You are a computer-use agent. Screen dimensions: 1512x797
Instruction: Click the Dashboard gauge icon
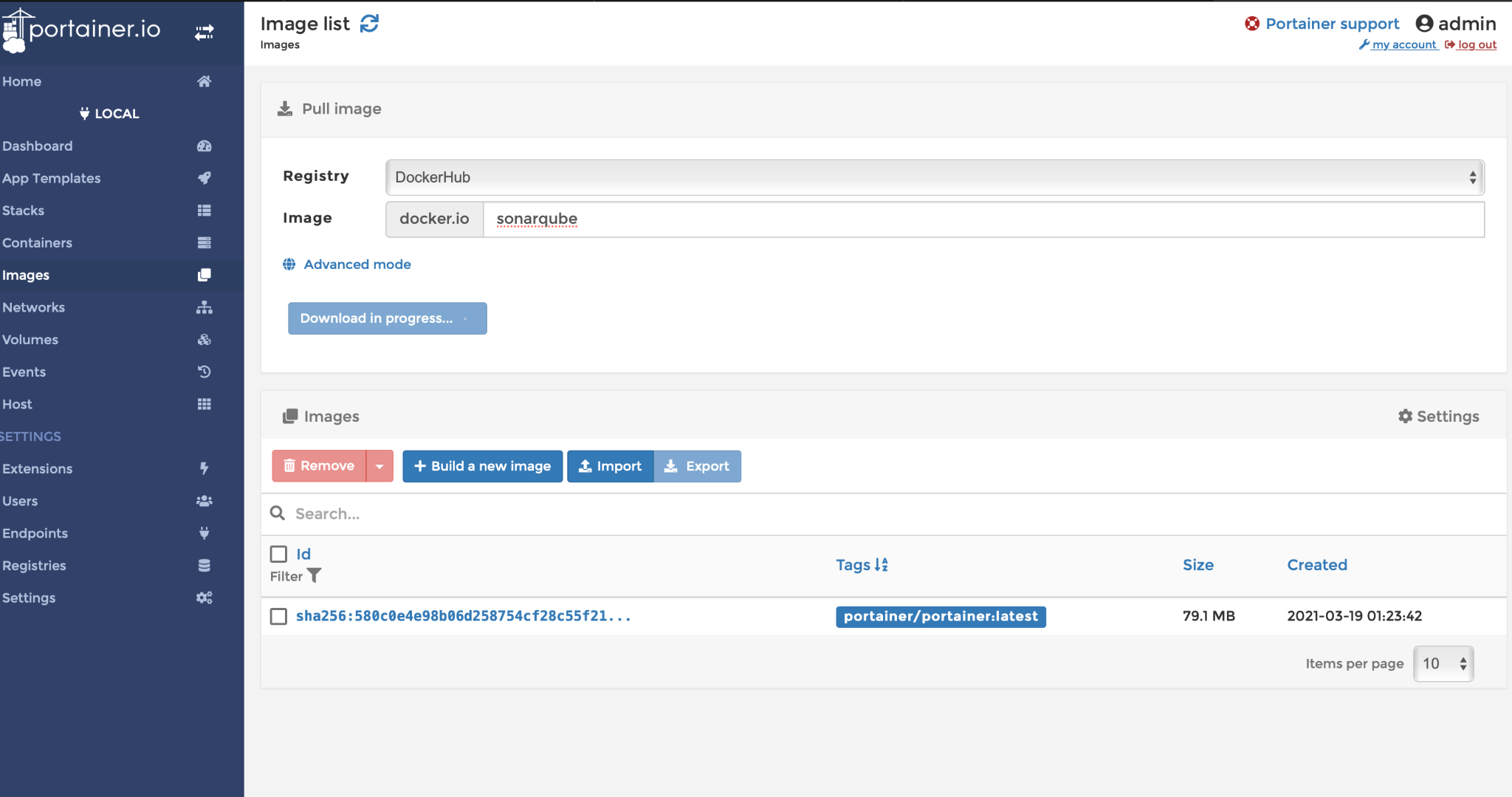click(x=205, y=146)
